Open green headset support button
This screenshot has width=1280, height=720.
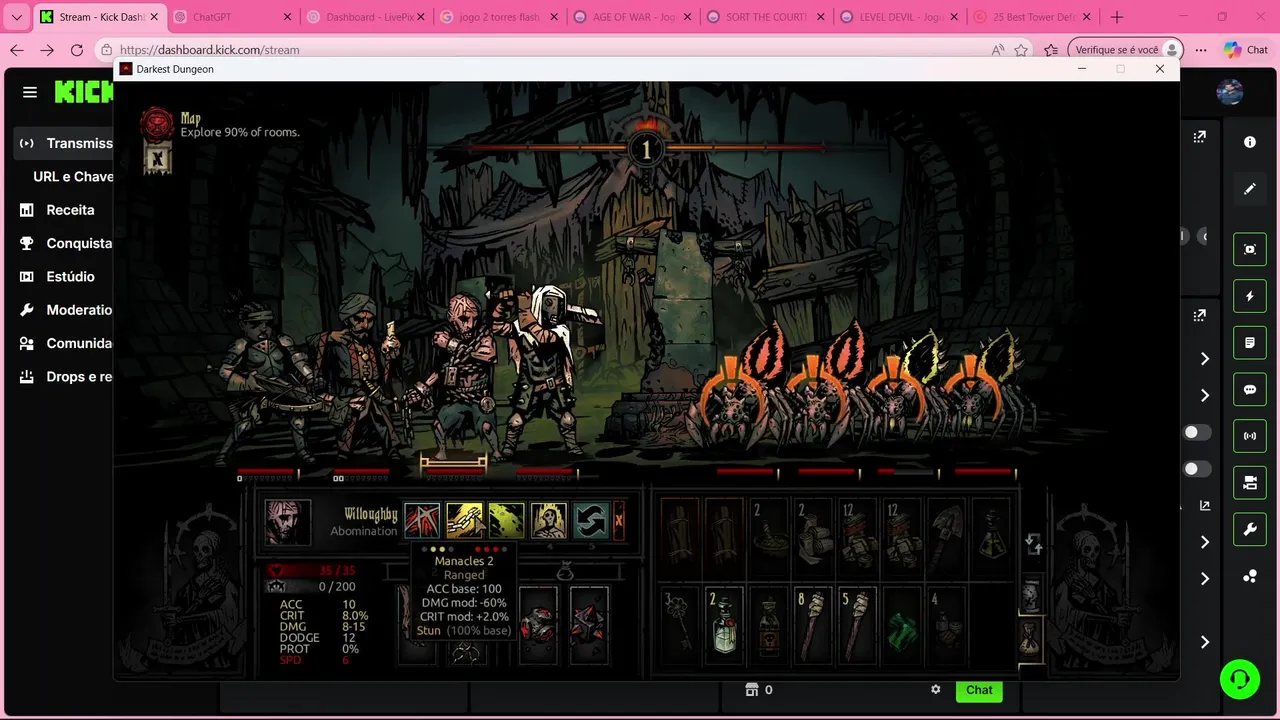(x=1240, y=680)
